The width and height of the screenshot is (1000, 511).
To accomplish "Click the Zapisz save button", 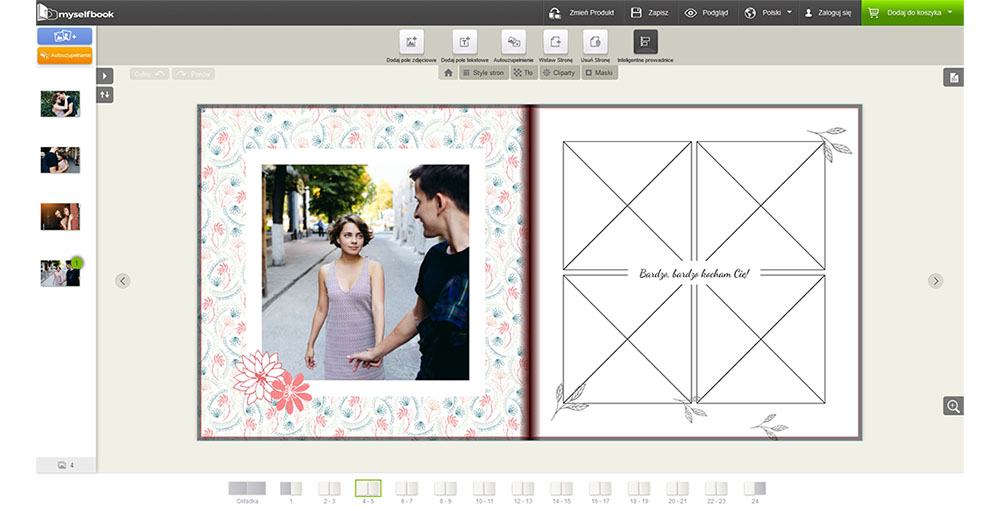I will [x=649, y=13].
